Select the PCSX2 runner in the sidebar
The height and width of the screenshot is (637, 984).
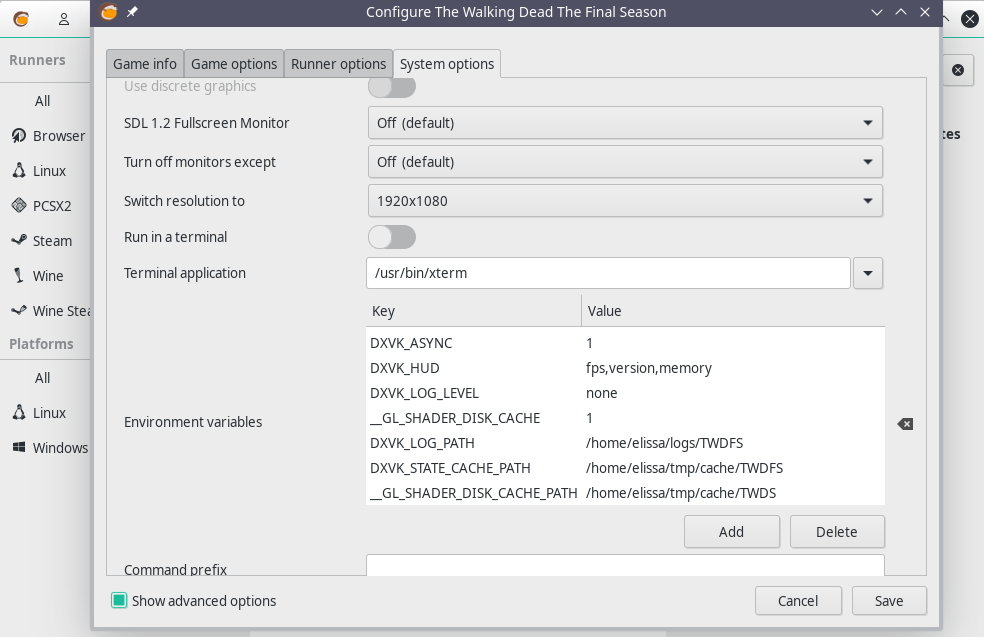point(41,206)
